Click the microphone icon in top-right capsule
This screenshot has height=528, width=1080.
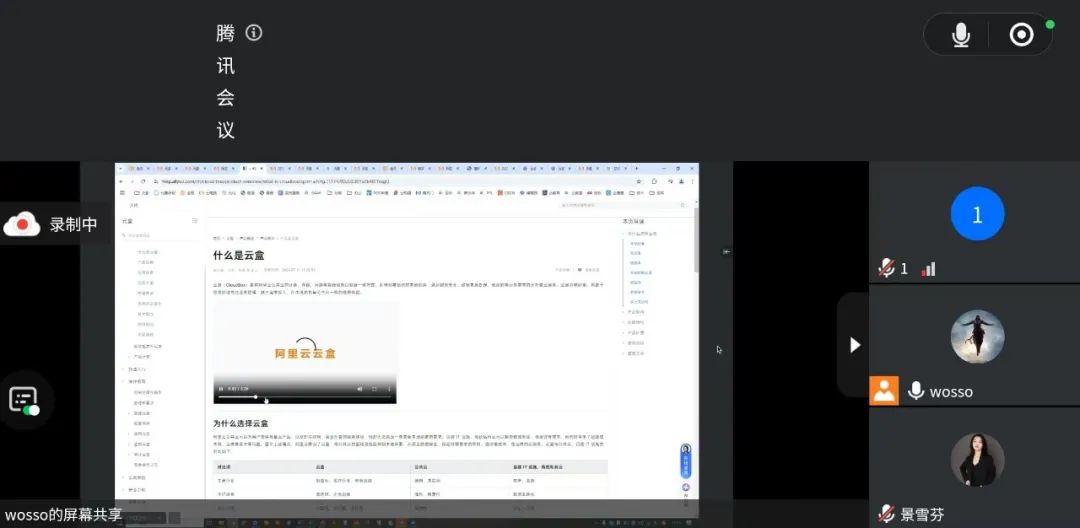point(961,35)
